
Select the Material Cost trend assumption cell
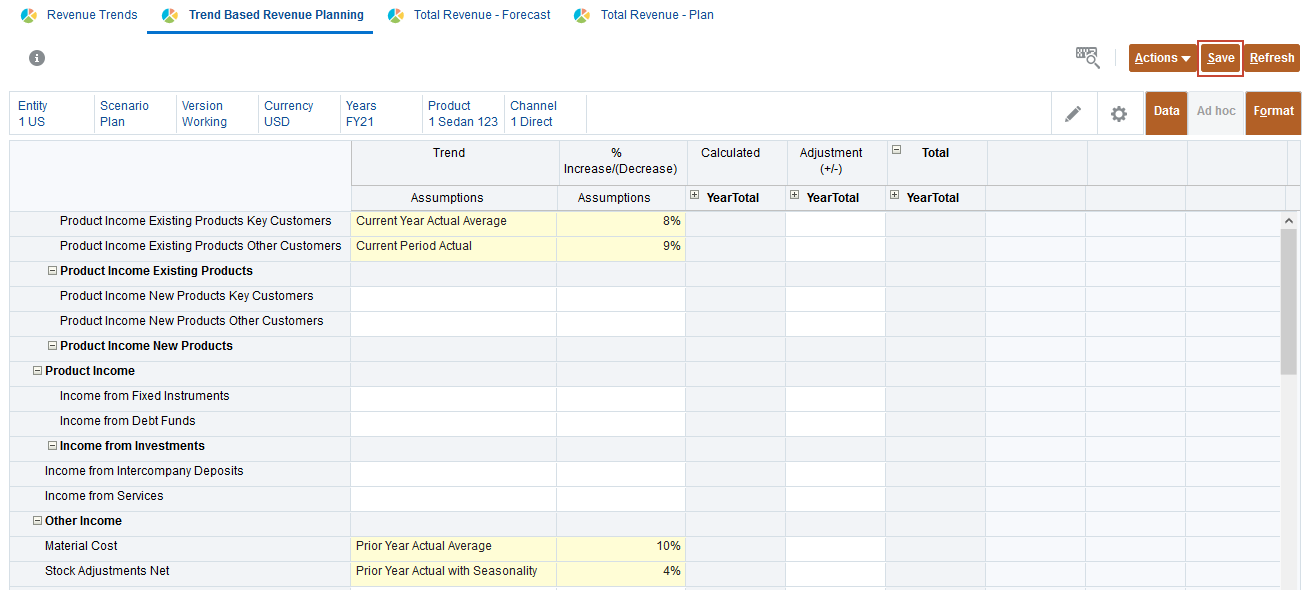pyautogui.click(x=453, y=546)
